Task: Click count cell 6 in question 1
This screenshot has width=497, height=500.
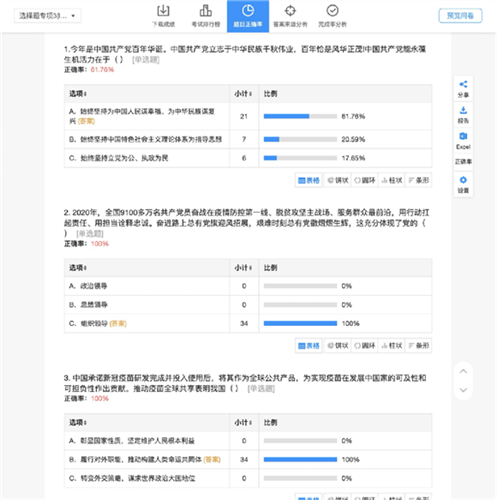Action: point(244,158)
